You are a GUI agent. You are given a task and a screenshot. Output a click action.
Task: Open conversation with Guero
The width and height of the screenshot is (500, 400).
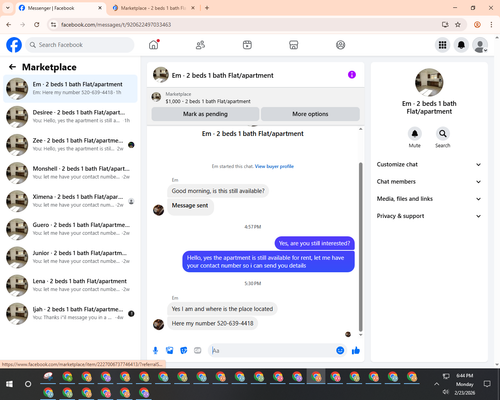[70, 229]
